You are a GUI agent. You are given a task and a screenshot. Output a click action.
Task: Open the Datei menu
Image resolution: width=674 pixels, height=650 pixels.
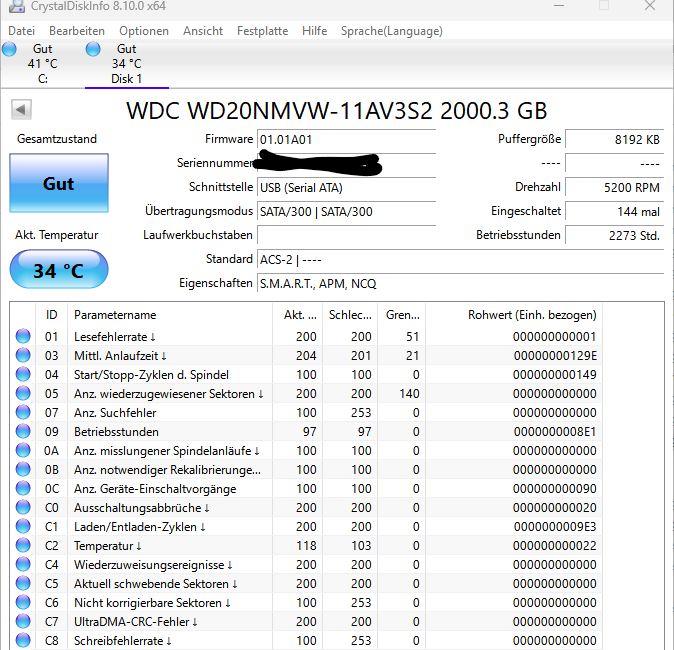[21, 31]
